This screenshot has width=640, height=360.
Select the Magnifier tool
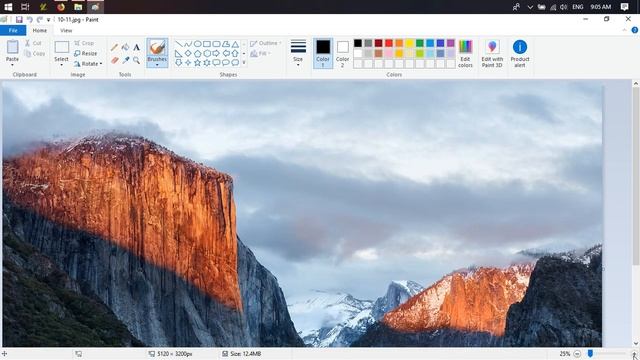click(x=136, y=60)
